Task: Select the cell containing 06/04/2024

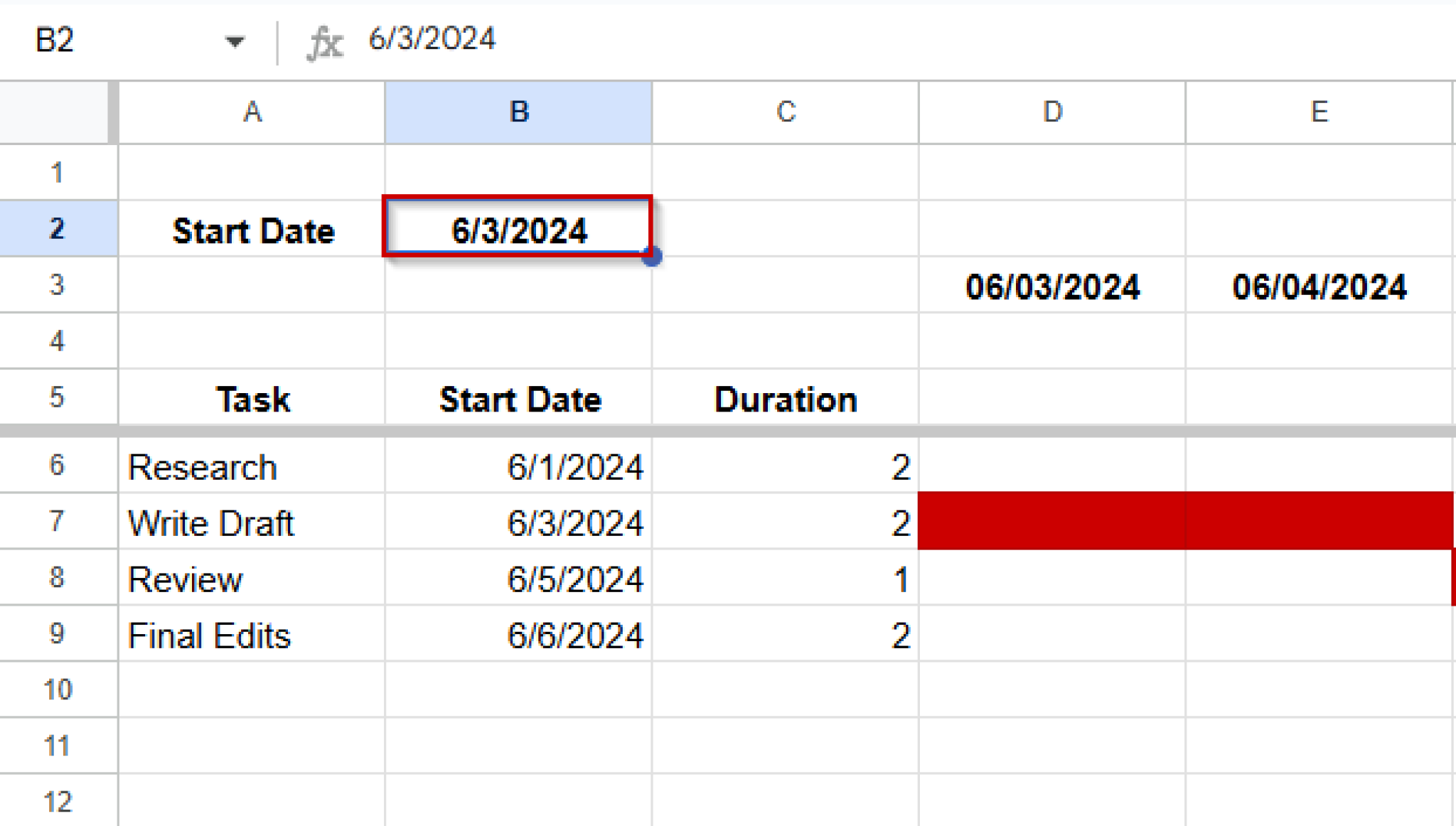Action: [x=1319, y=286]
